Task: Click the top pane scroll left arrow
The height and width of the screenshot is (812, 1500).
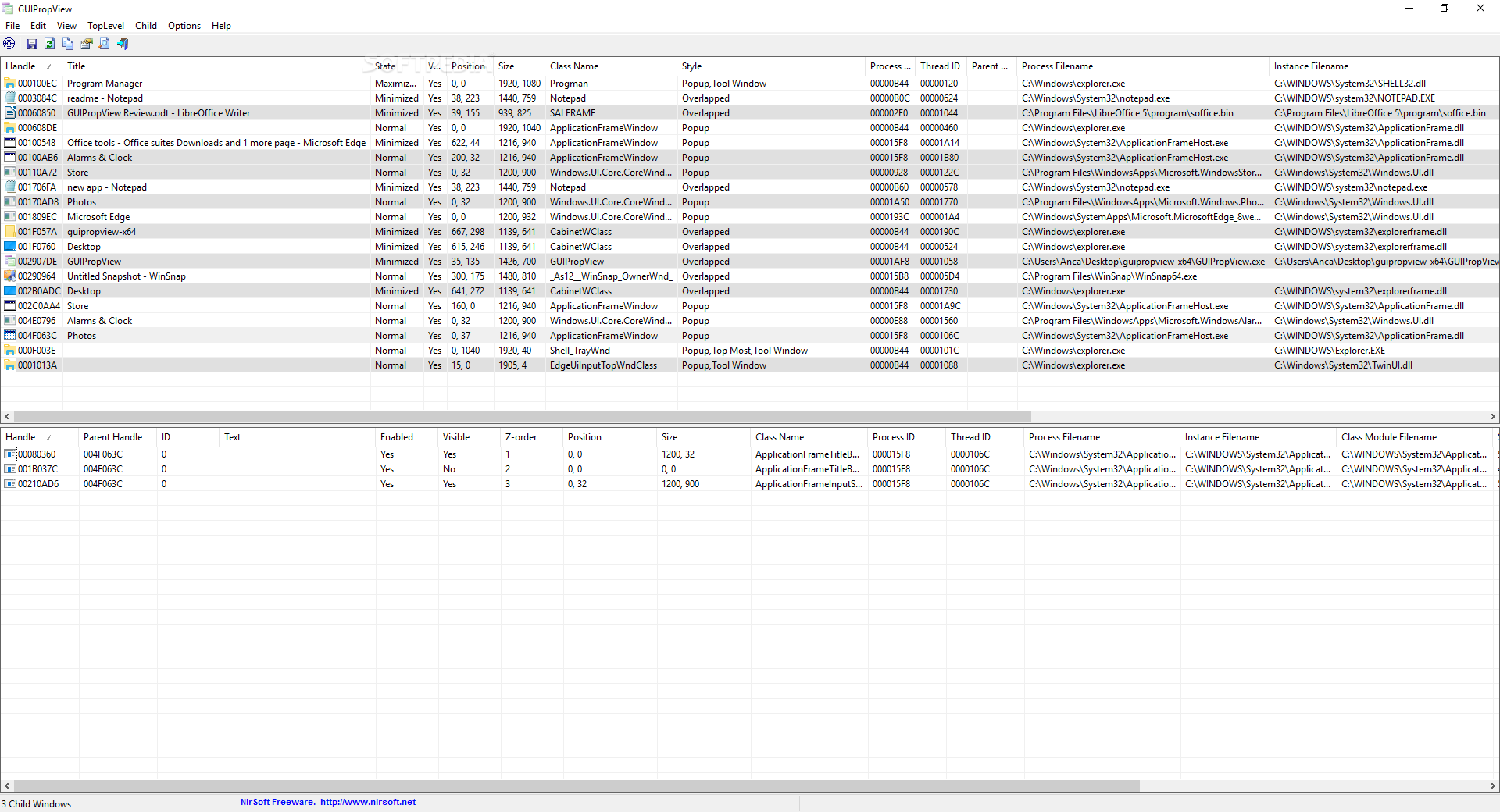Action: pyautogui.click(x=7, y=417)
